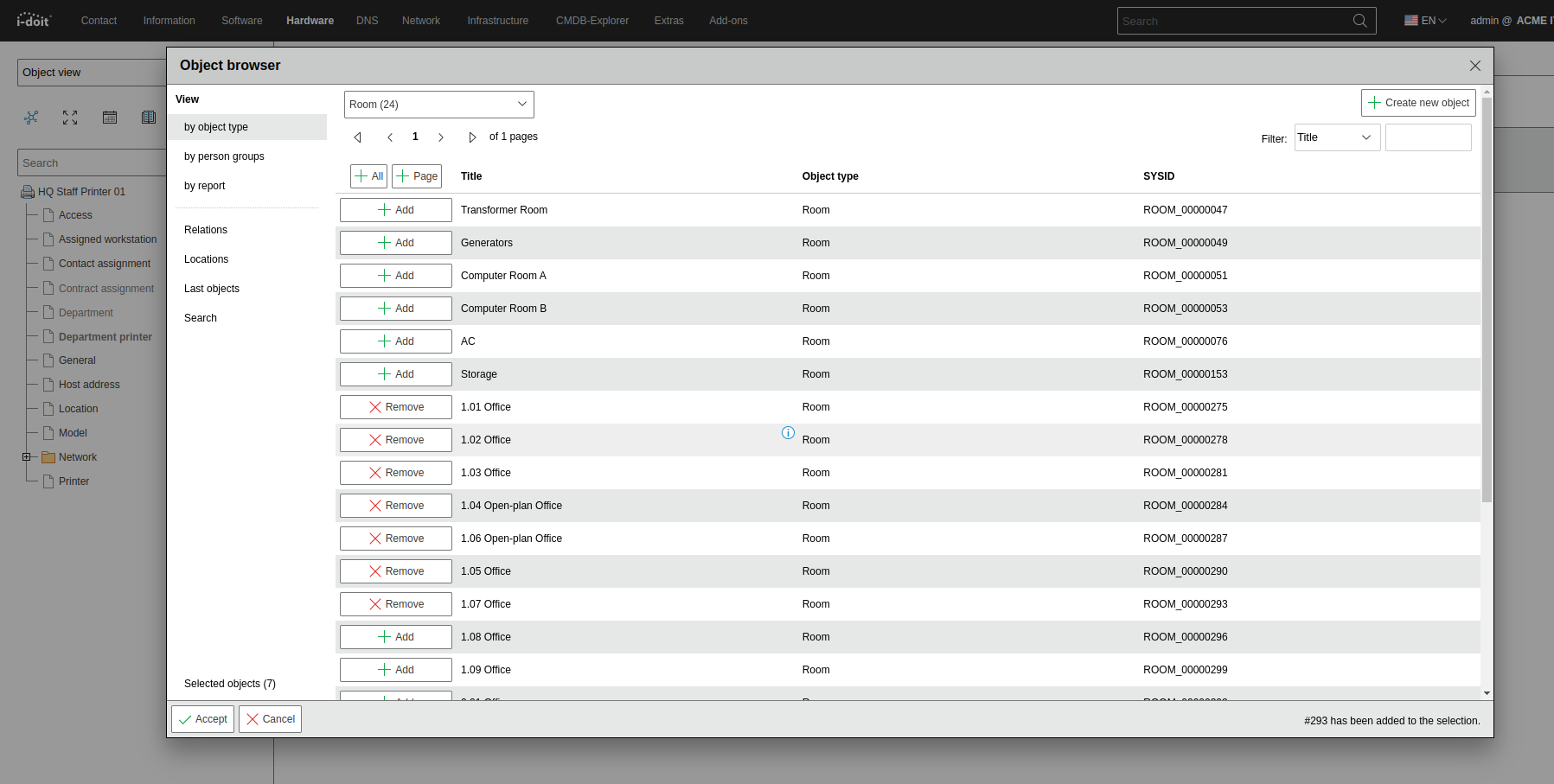This screenshot has width=1554, height=784.
Task: Go to last page arrow in pagination
Action: tap(472, 137)
